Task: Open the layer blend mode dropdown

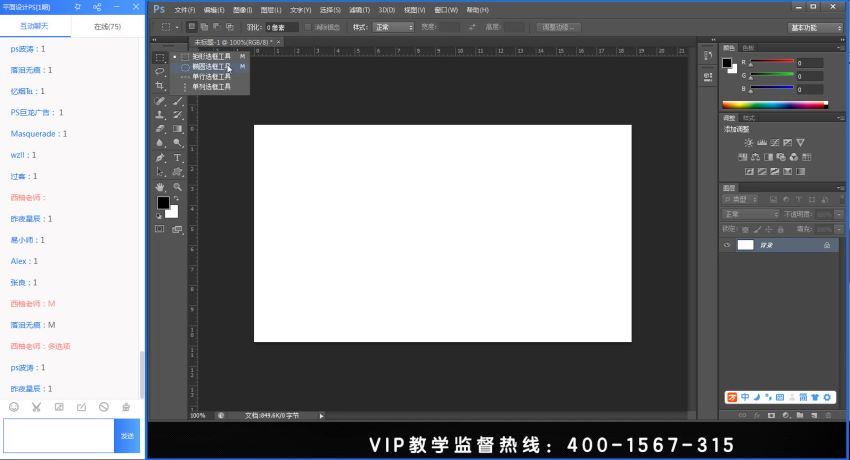Action: (750, 214)
